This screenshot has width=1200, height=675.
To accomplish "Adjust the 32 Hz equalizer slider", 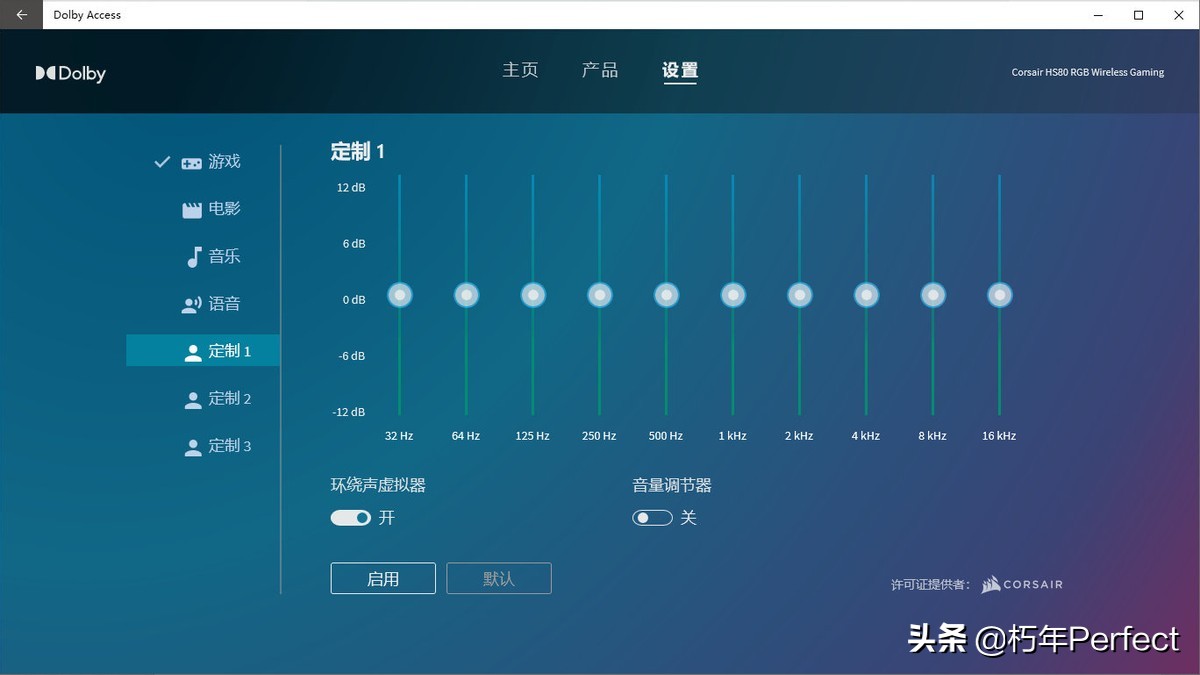I will [x=399, y=294].
